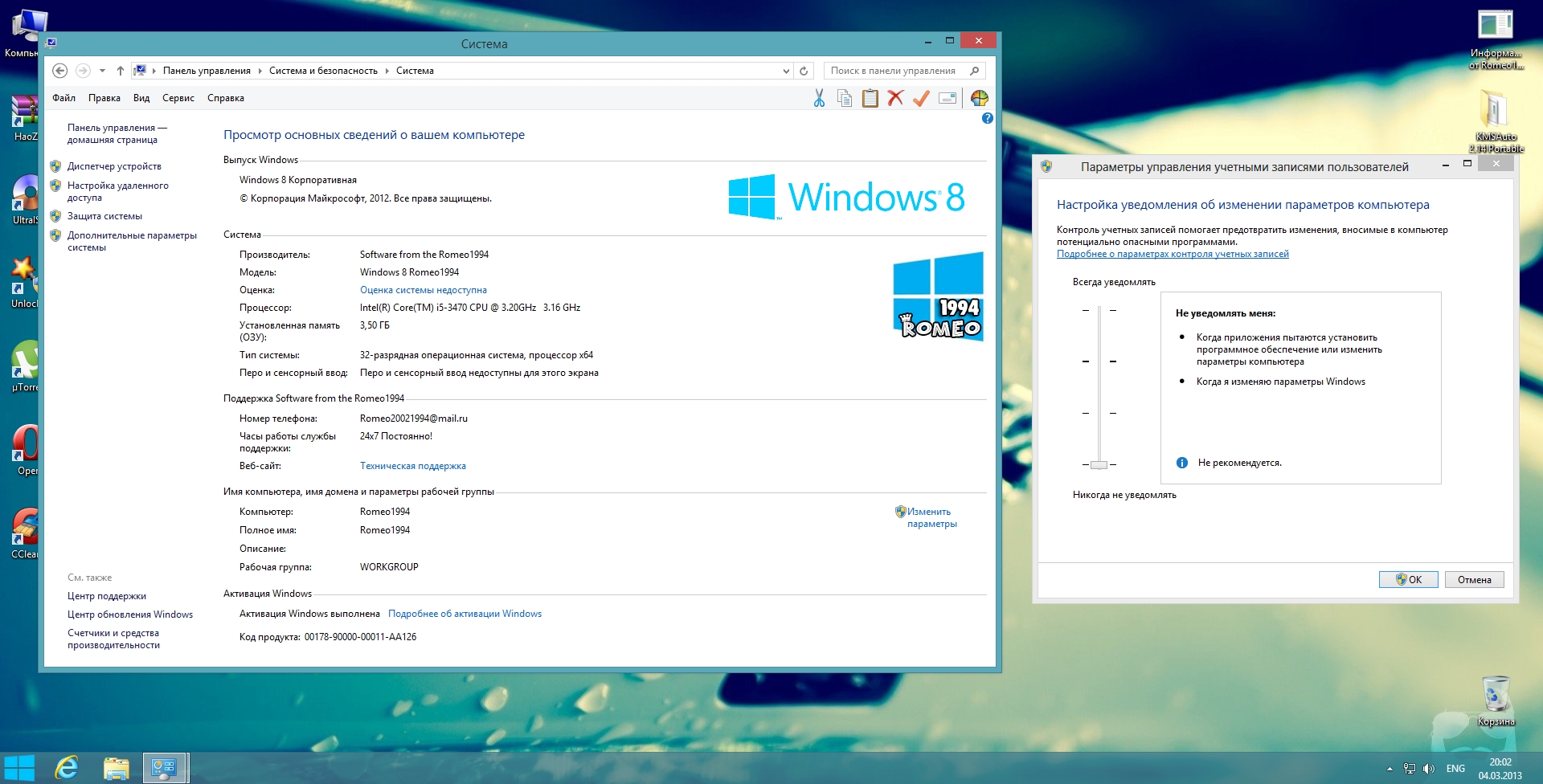Image resolution: width=1543 pixels, height=784 pixels.
Task: Click the rename field icon in toolbar
Action: [947, 98]
